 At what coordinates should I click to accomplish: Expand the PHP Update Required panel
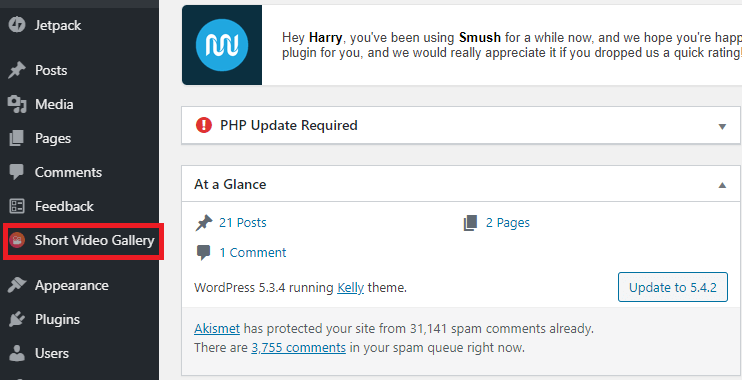pos(722,126)
